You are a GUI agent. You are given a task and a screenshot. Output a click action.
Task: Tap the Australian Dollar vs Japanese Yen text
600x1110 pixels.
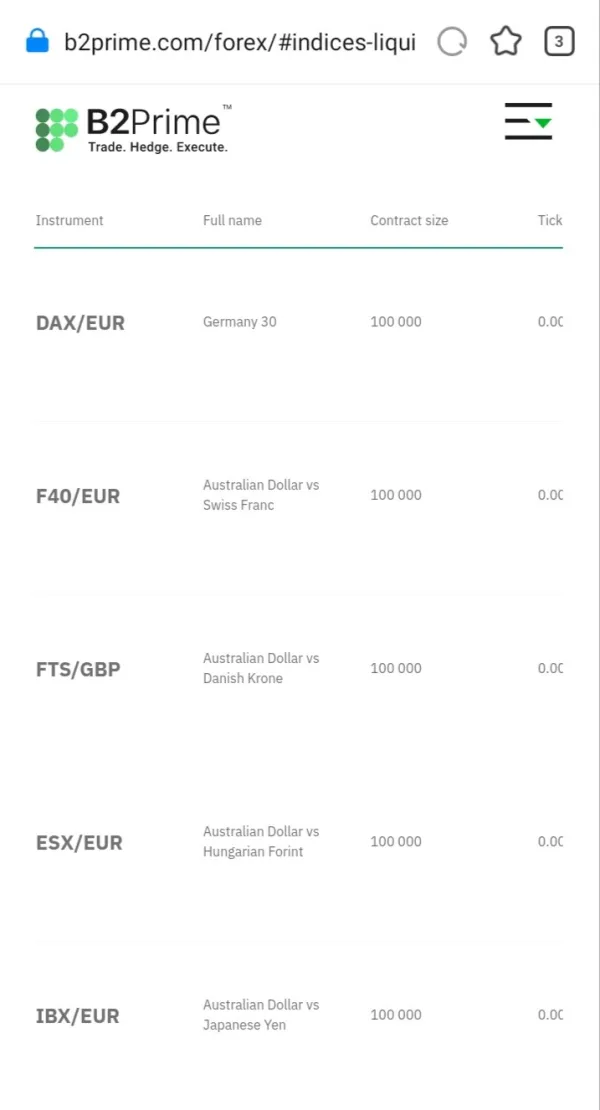(x=261, y=1014)
